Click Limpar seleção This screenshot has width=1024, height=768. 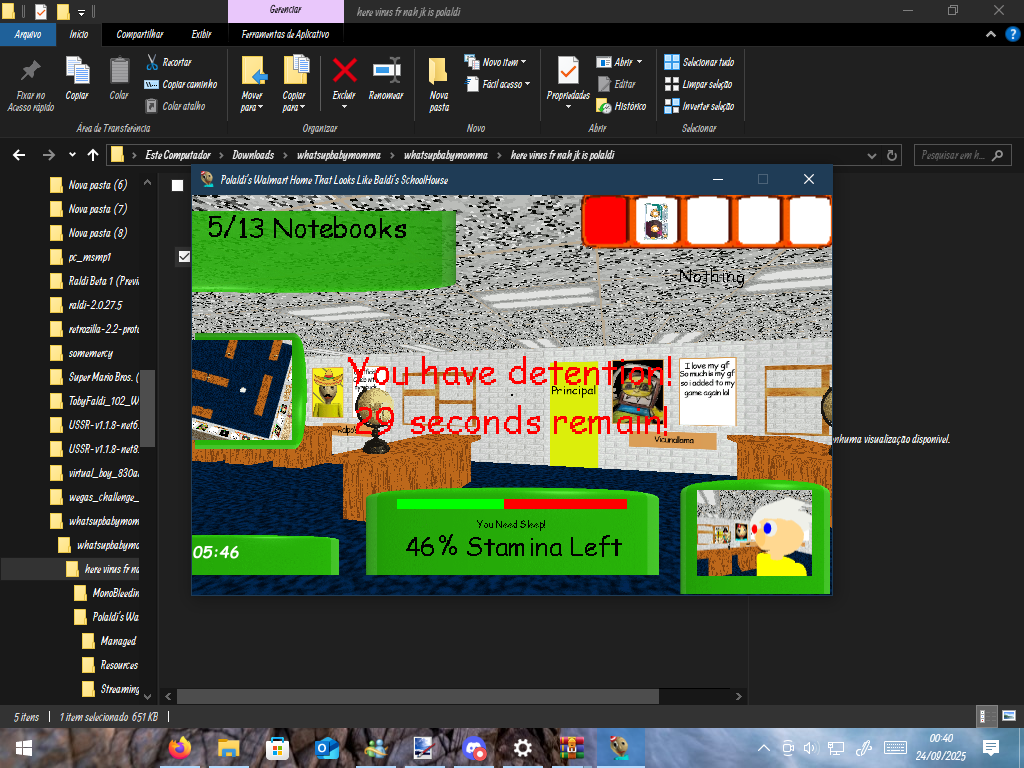[x=697, y=84]
